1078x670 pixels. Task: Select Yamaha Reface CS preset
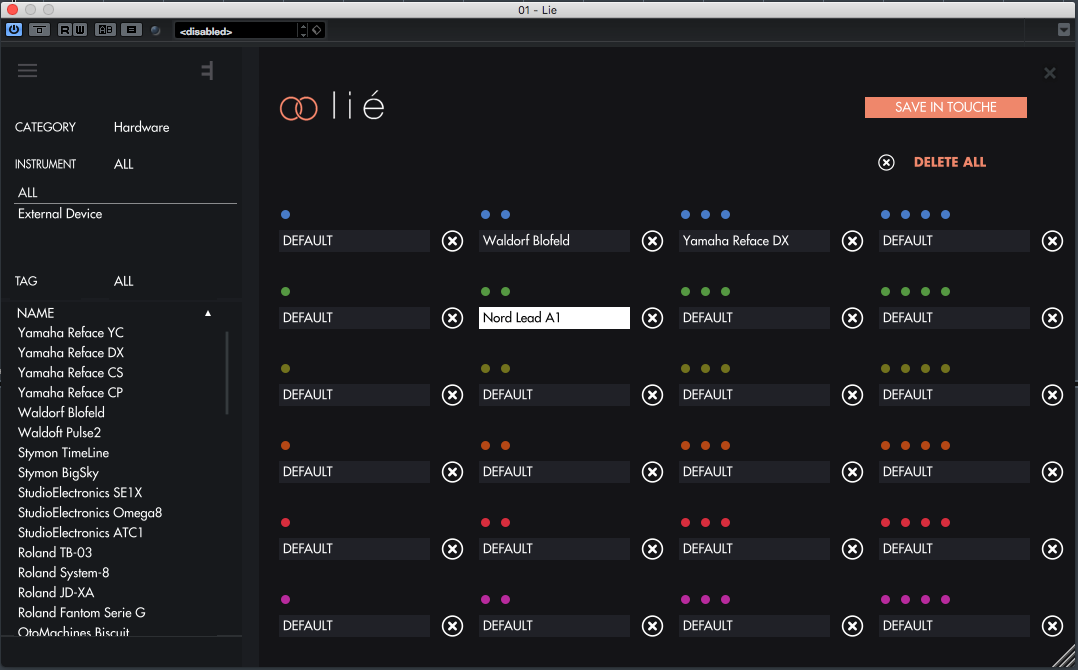click(x=70, y=372)
